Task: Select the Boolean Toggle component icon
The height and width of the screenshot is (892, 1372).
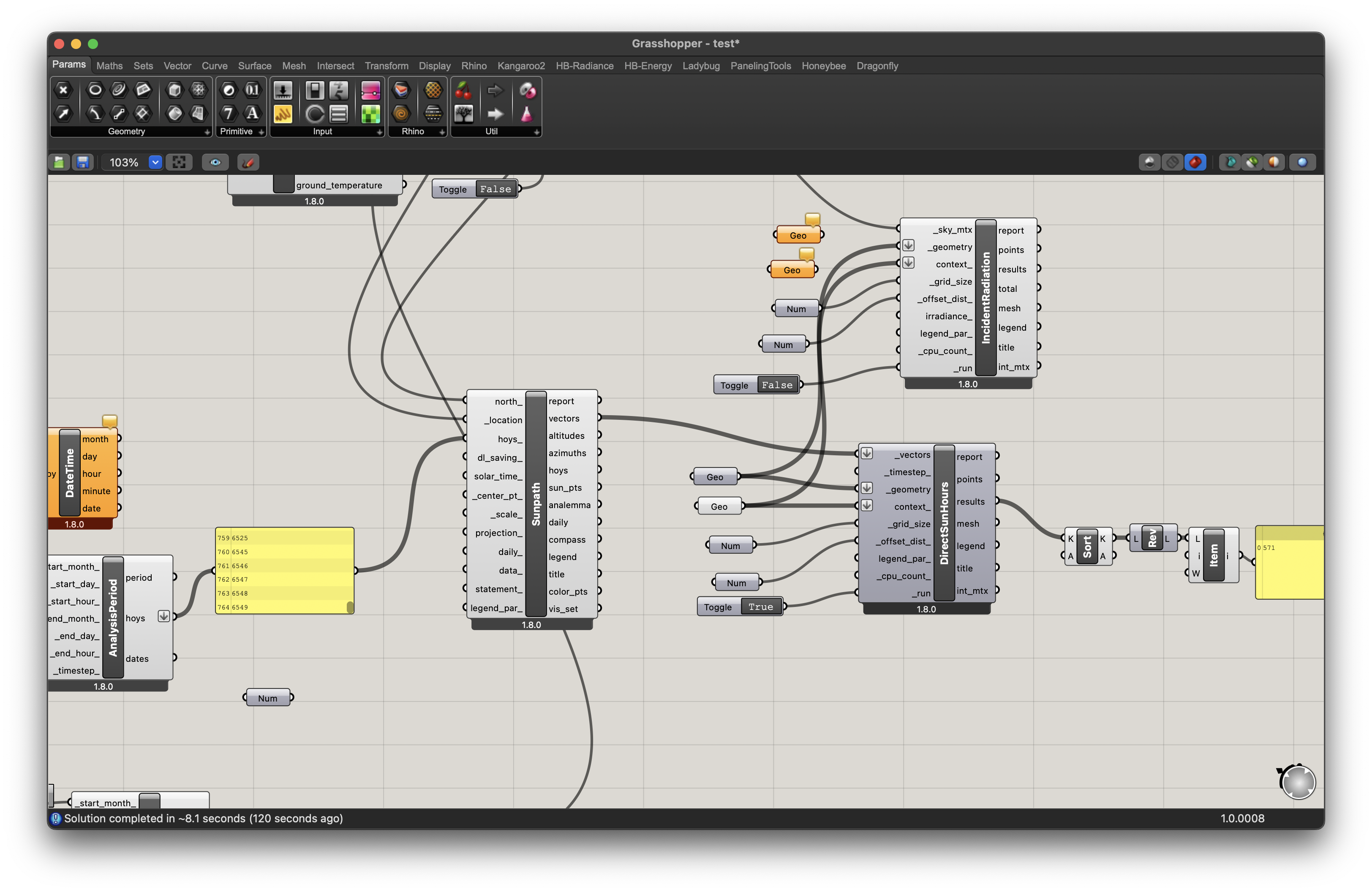Action: 315,90
